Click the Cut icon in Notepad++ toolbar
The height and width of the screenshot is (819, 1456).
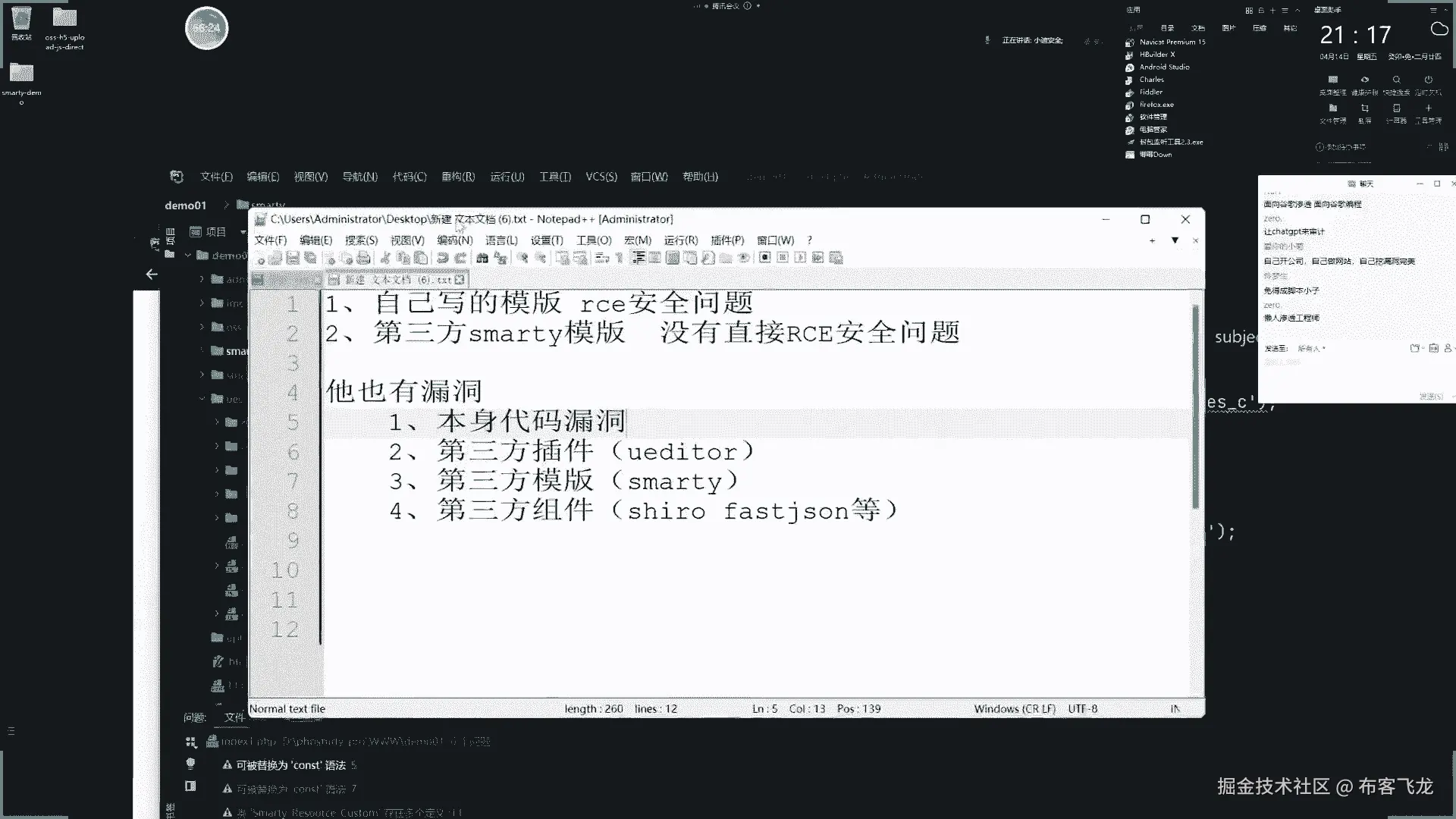(385, 258)
